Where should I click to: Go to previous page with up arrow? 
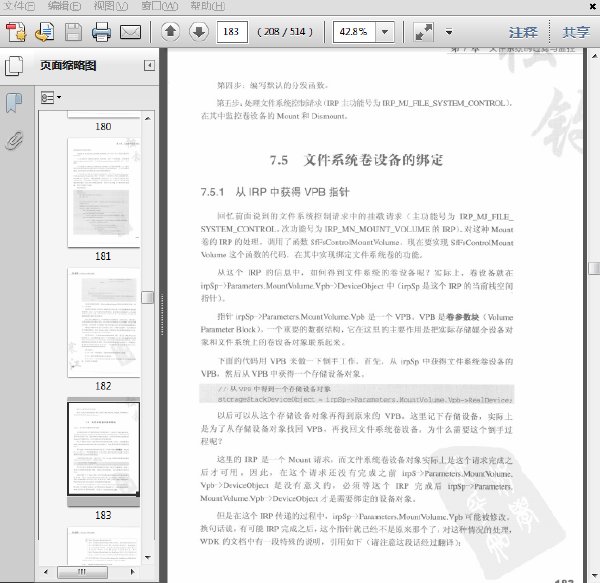(170, 32)
